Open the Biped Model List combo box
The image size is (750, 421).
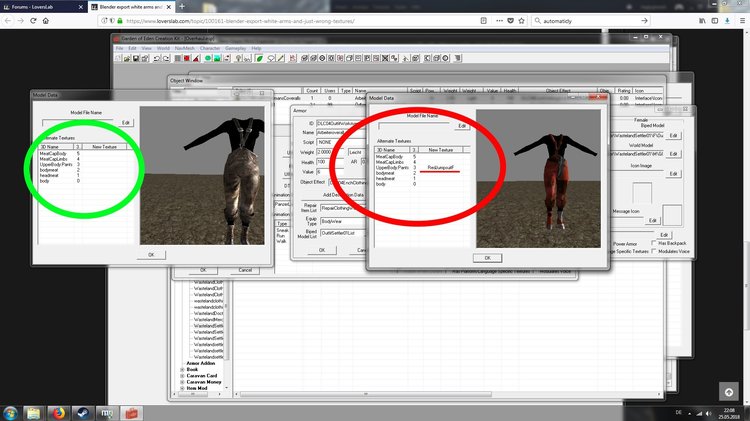tap(342, 233)
